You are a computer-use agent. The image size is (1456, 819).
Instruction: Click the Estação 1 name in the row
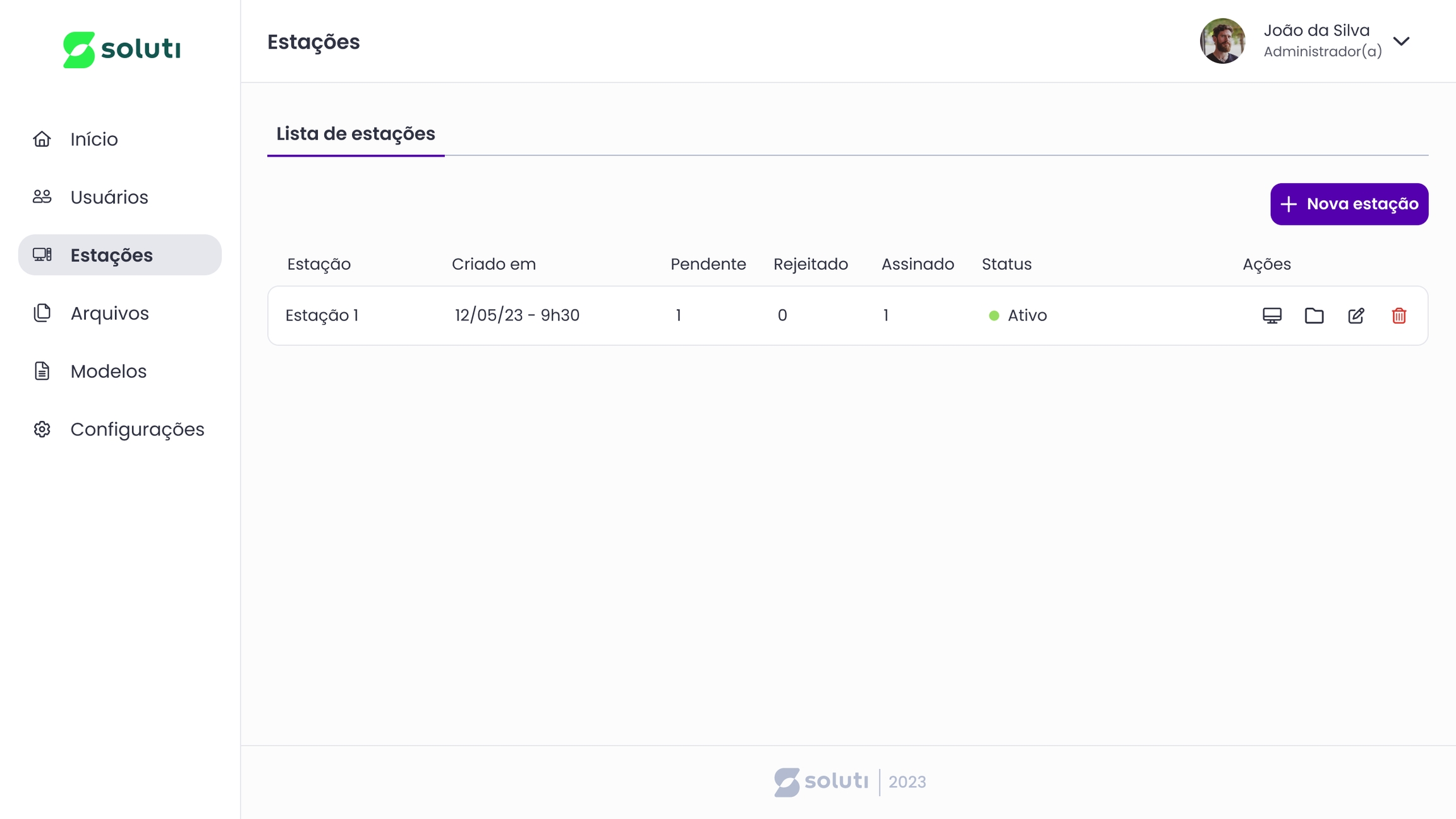(x=322, y=315)
